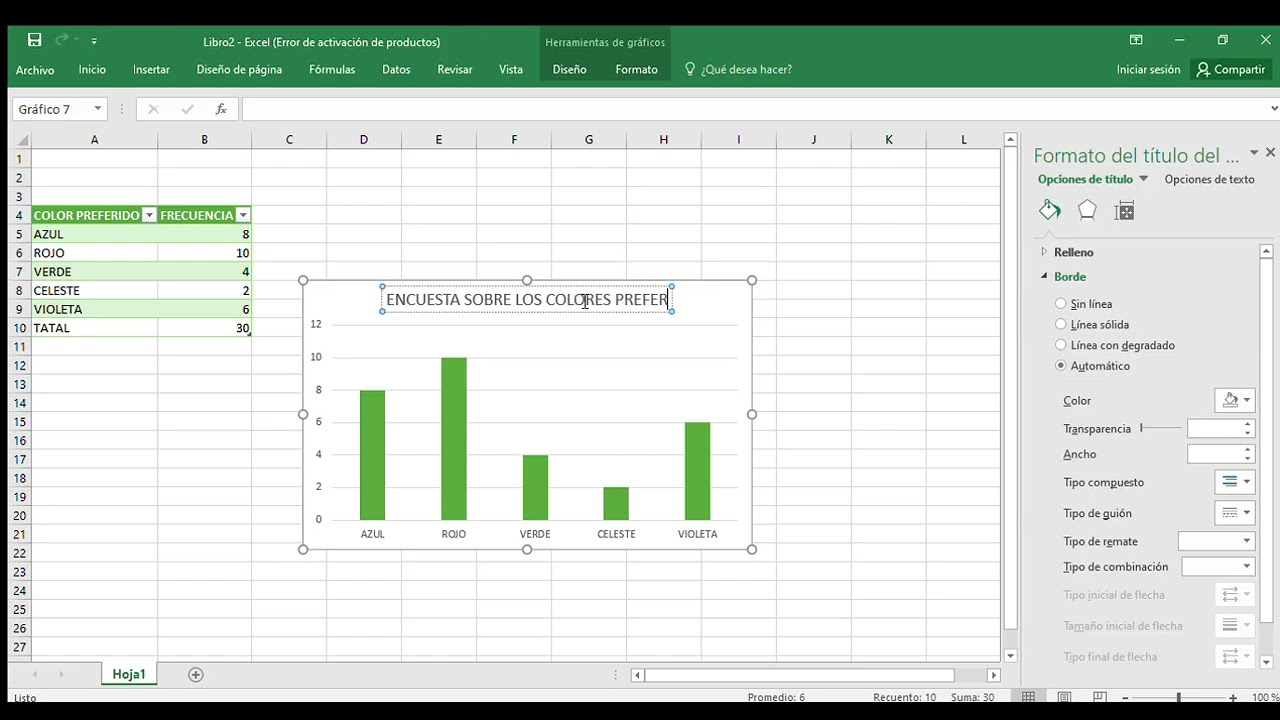Open the chart tools Diseño tab
Viewport: 1280px width, 720px height.
[x=569, y=70]
